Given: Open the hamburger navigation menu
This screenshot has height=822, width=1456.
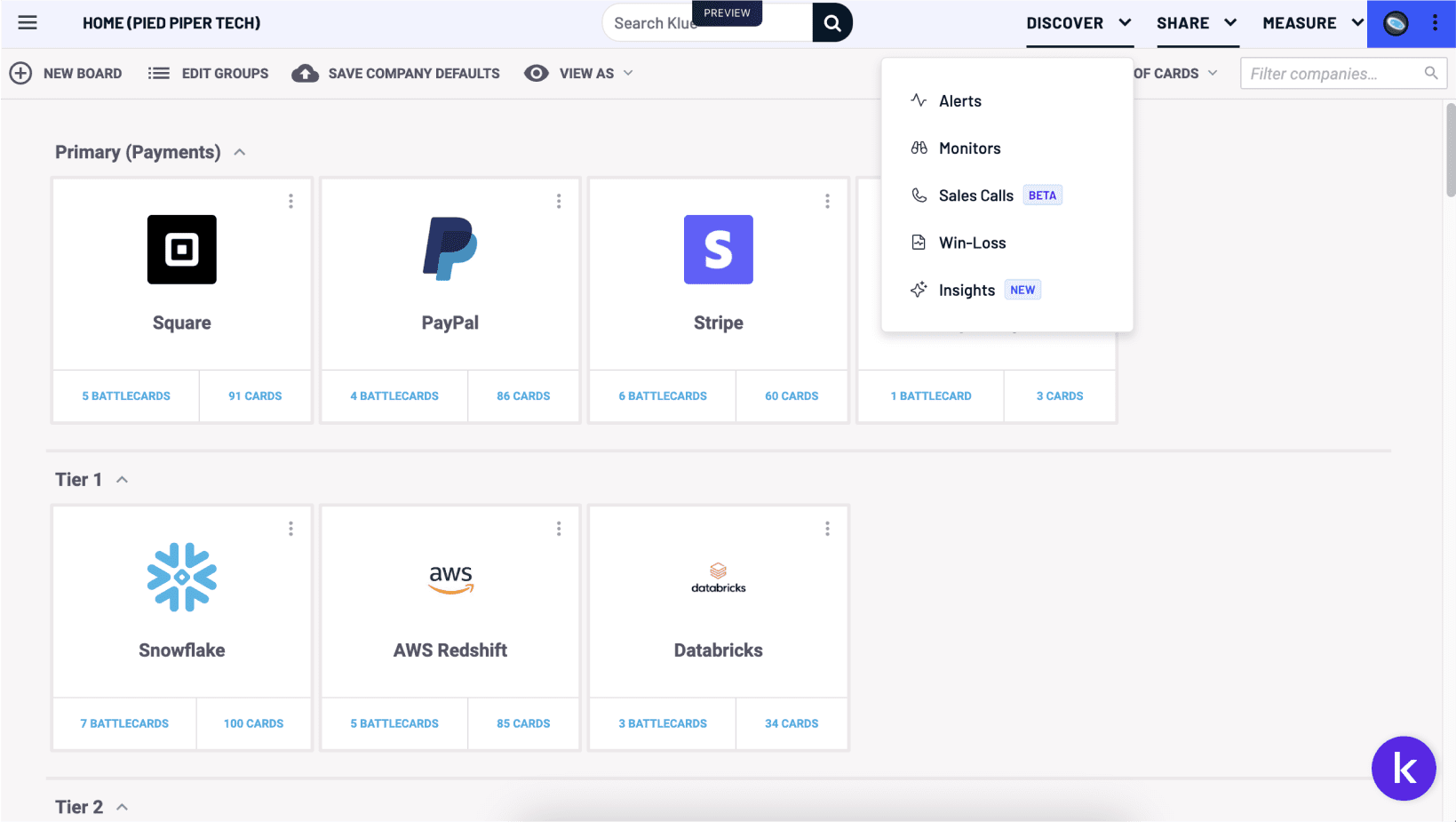Looking at the screenshot, I should (x=28, y=23).
